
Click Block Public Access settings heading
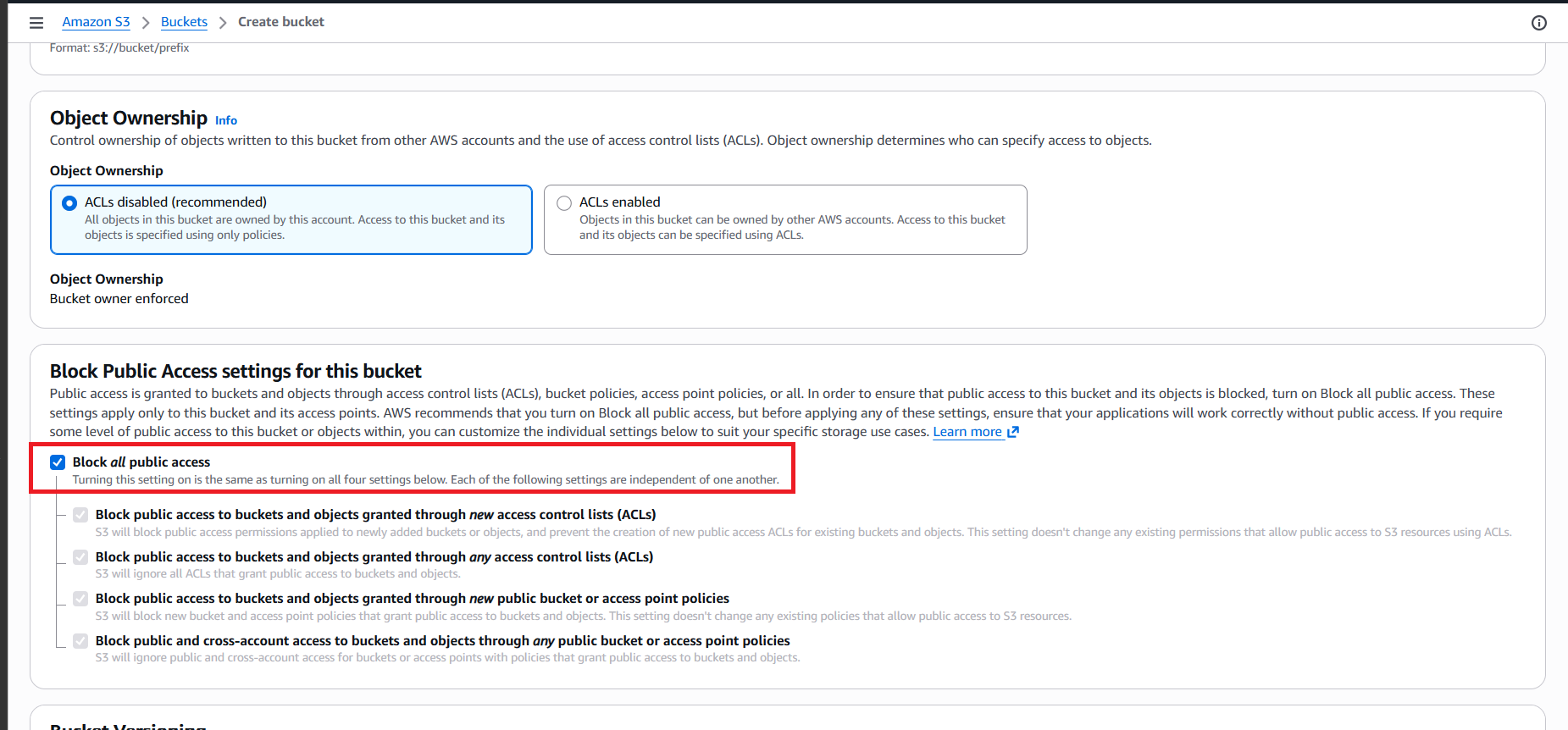(x=235, y=371)
